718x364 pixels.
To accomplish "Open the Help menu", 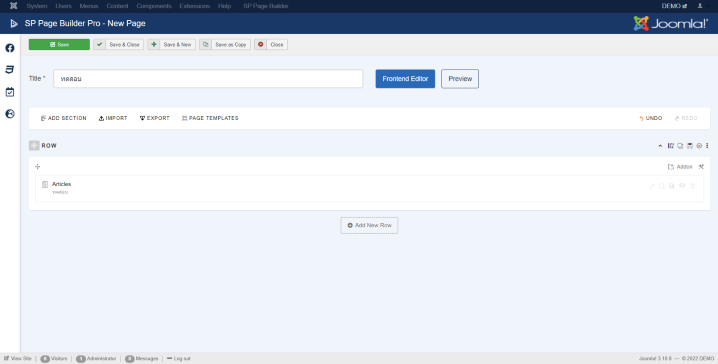I will coord(224,6).
